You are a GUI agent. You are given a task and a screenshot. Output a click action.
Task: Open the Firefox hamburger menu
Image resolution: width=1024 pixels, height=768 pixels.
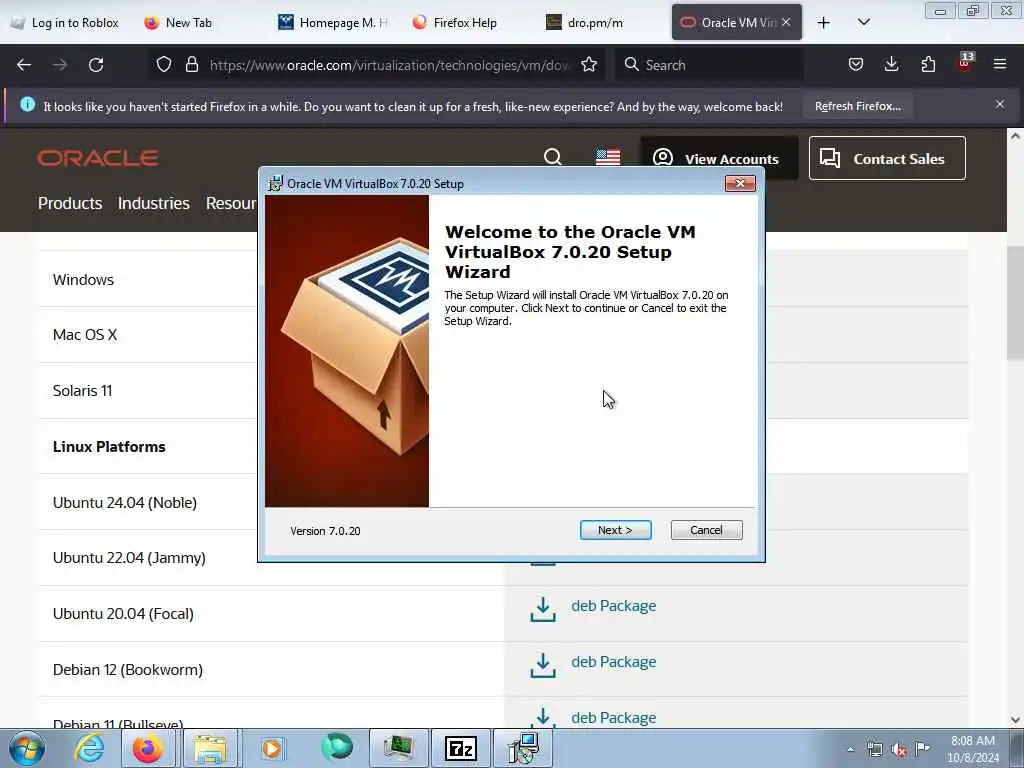point(1000,64)
